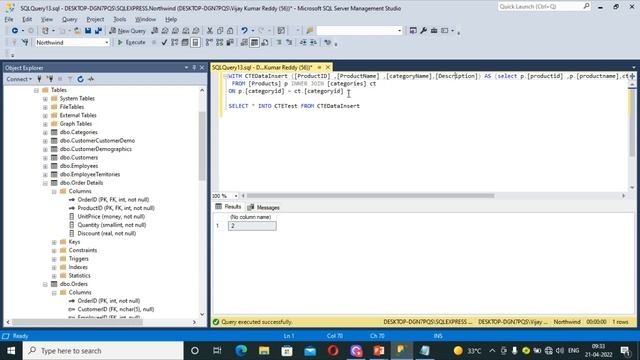
Task: Click Task View icon on taskbar
Action: pos(217,351)
